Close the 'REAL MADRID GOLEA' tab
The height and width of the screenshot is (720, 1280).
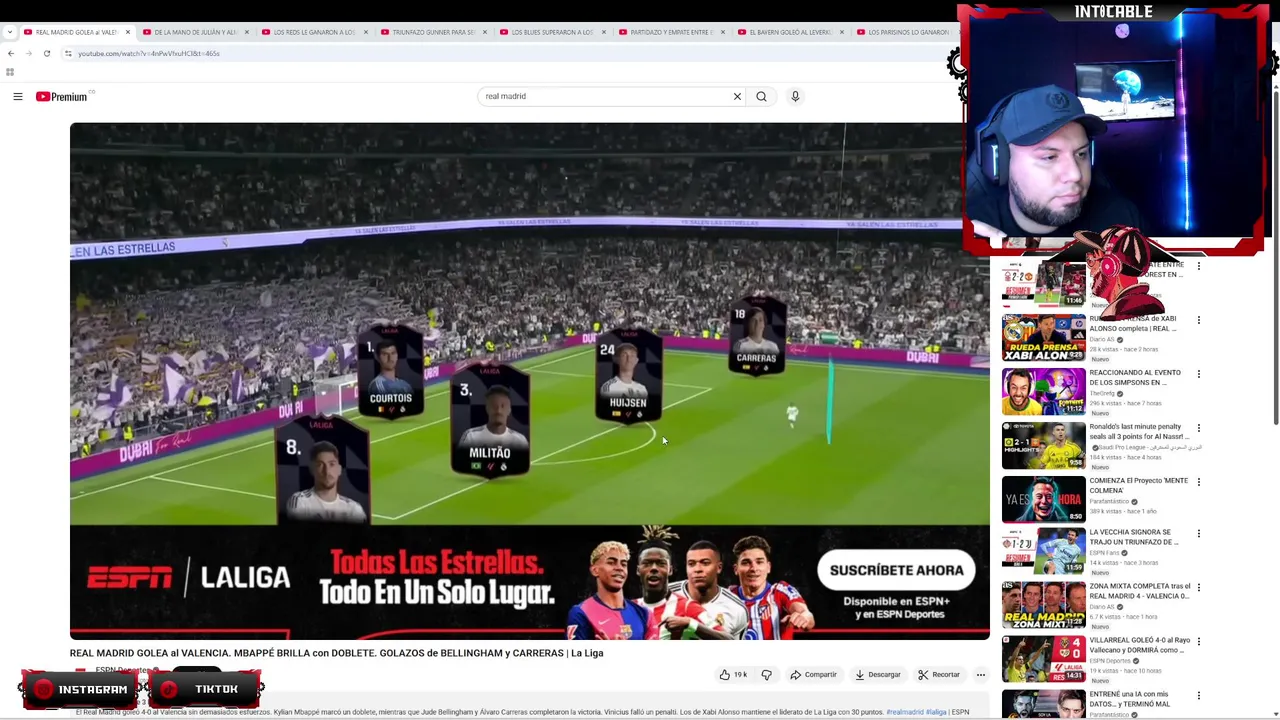click(127, 32)
